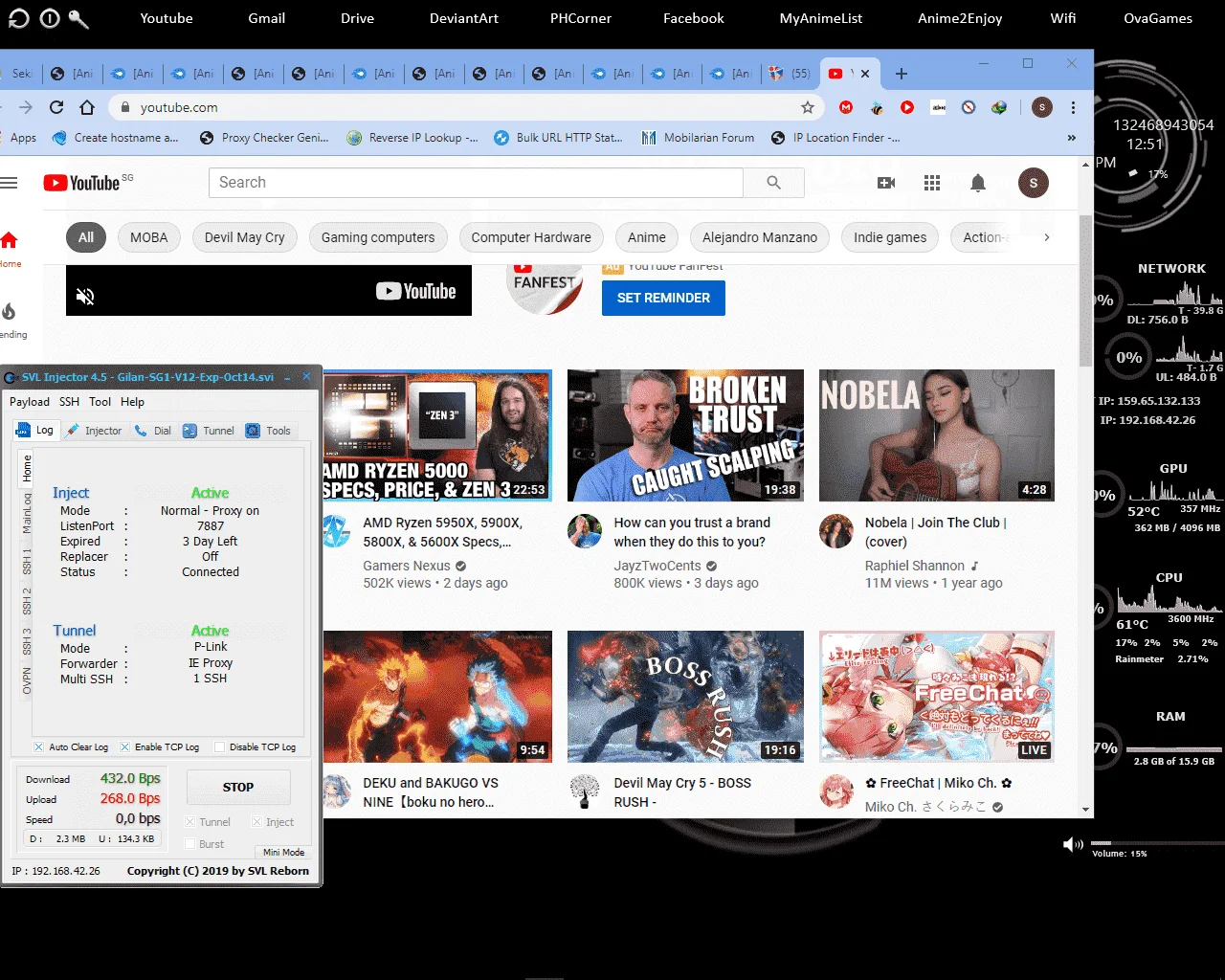Viewport: 1225px width, 980px height.
Task: Open the MyAnimeList shortcut in the top bar
Action: [x=821, y=18]
